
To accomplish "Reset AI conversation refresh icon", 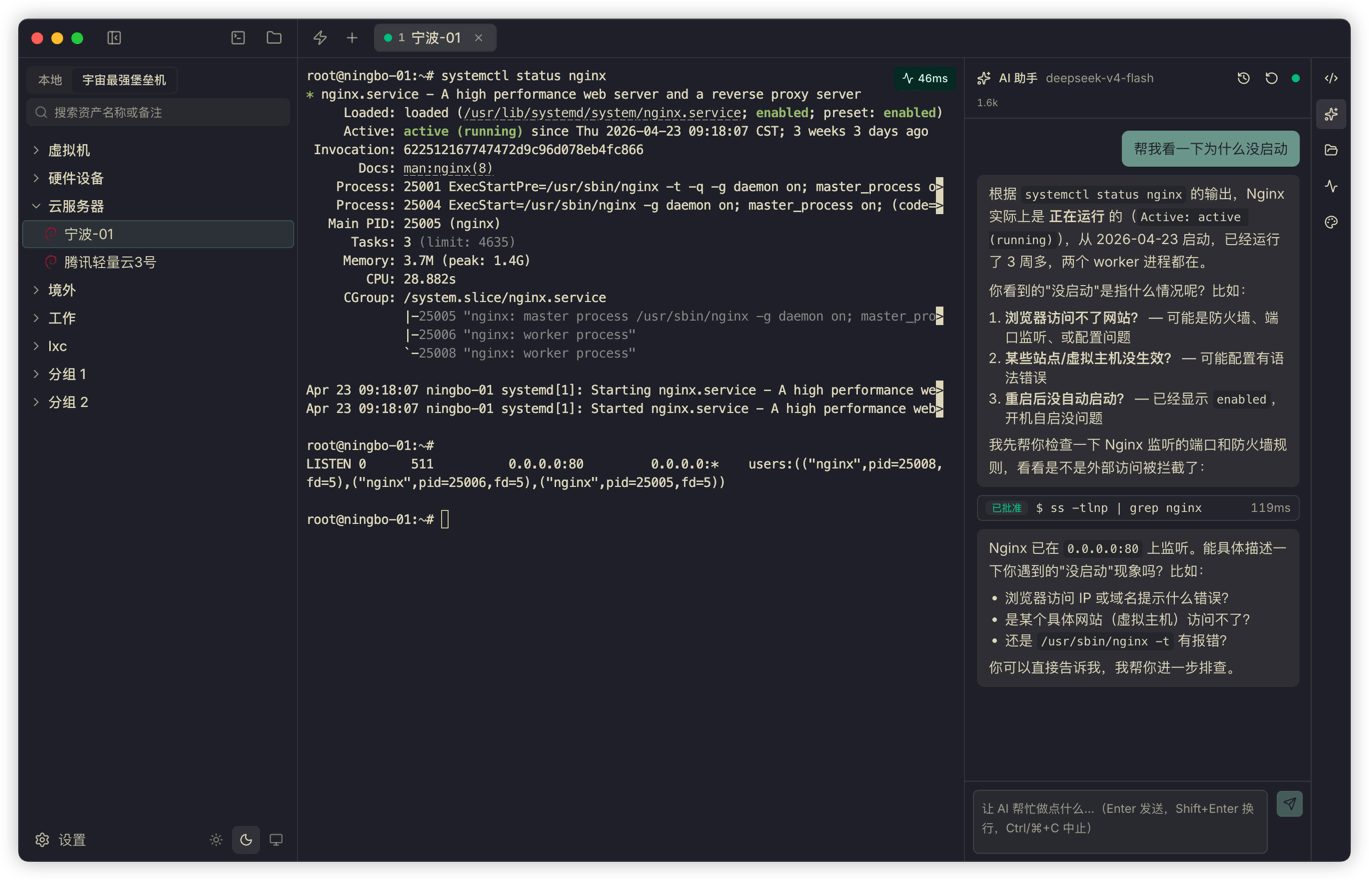I will pos(1271,78).
